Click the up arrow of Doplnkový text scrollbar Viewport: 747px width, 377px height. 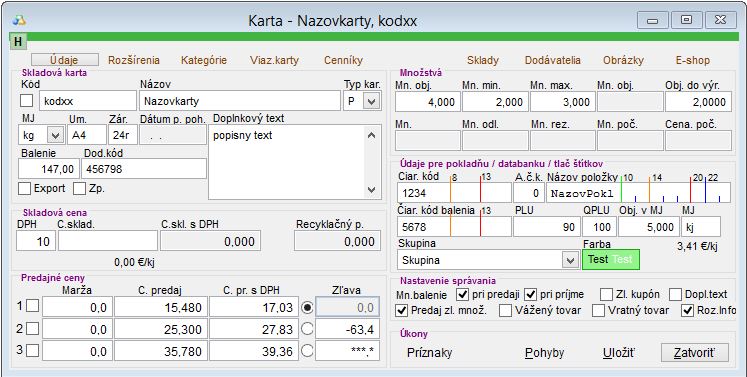(x=372, y=135)
